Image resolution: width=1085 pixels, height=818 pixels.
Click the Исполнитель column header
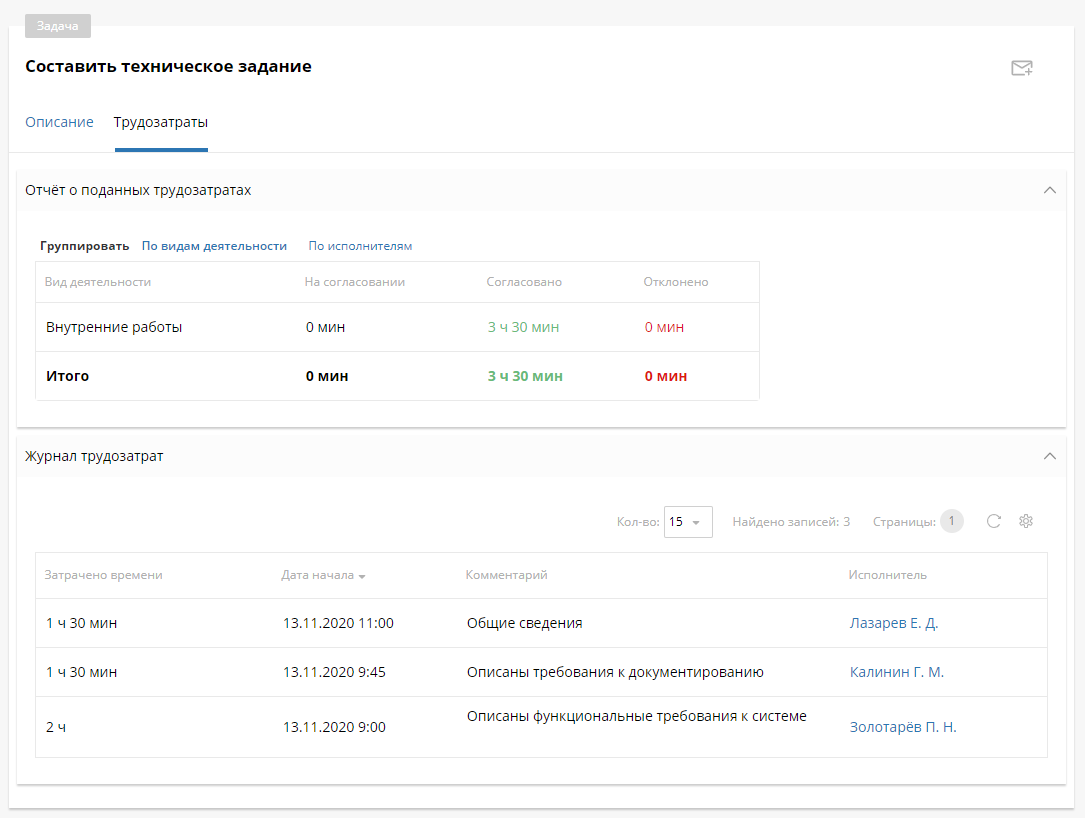coord(887,575)
